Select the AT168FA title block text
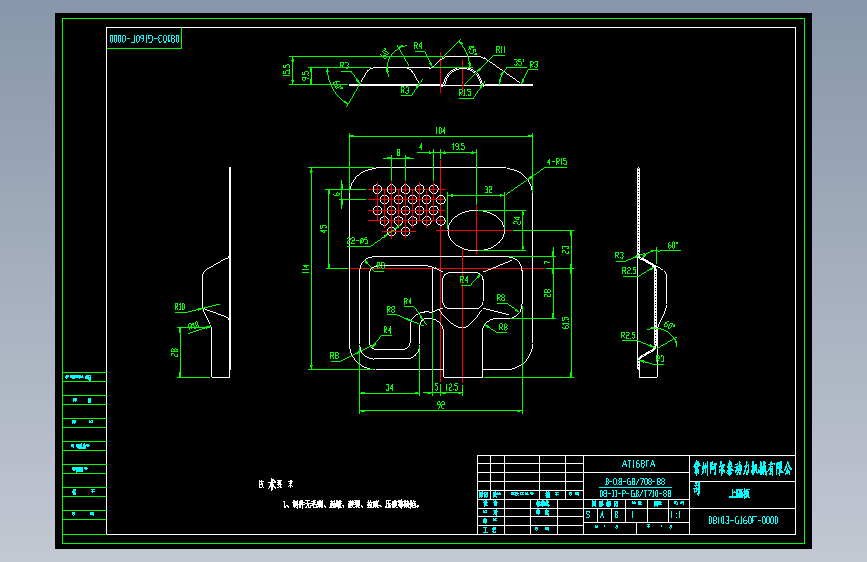 (638, 464)
